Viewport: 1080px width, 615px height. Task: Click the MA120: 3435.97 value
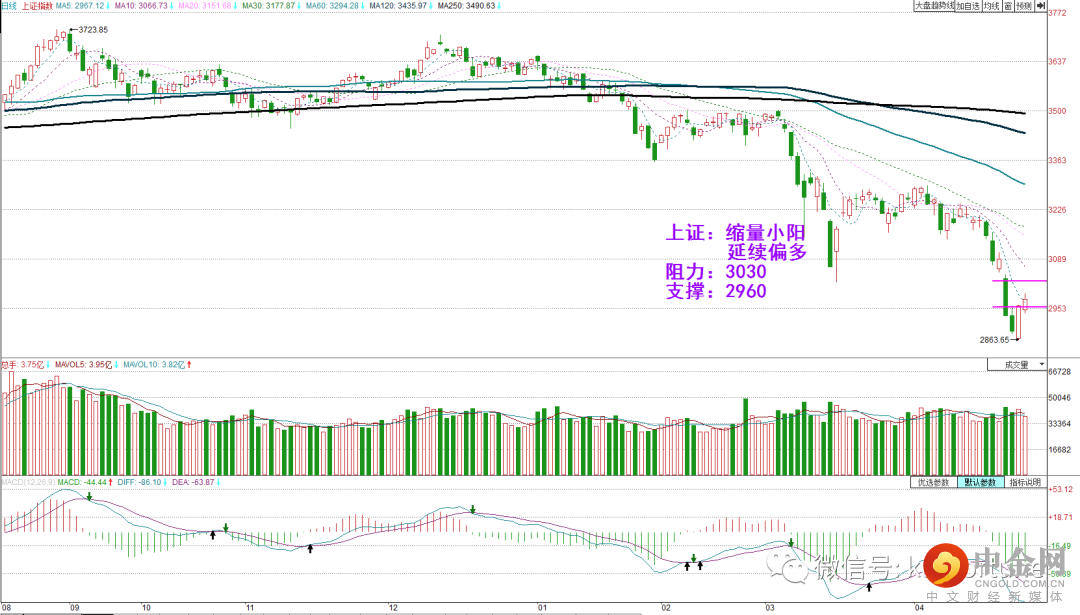pos(398,6)
